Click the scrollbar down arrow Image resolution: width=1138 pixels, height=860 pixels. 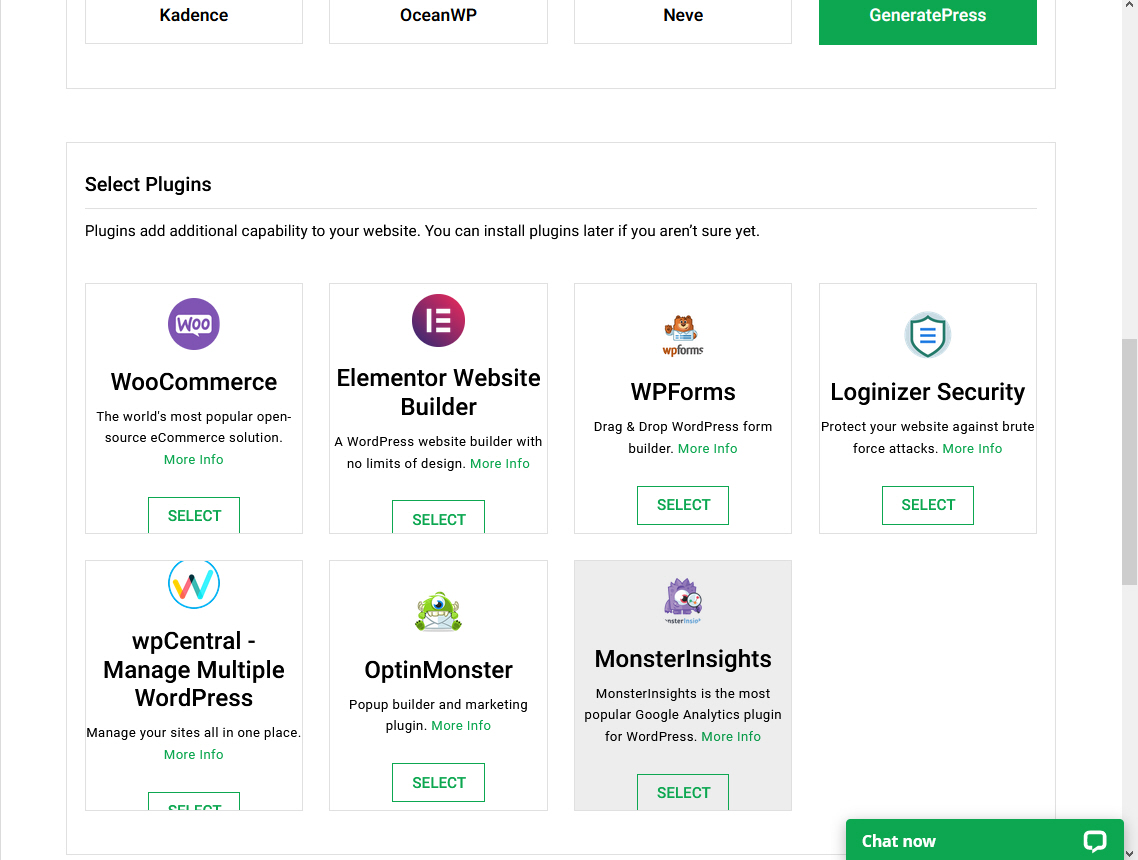click(x=1129, y=853)
